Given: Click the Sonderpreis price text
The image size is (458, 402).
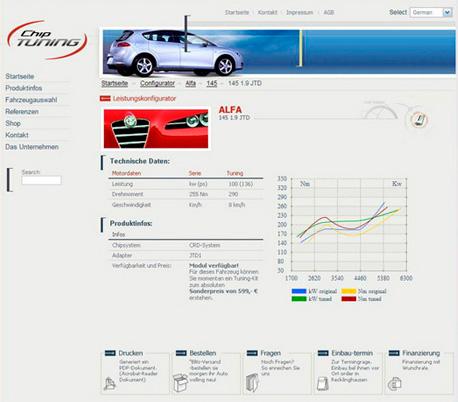Looking at the screenshot, I should click(x=223, y=291).
